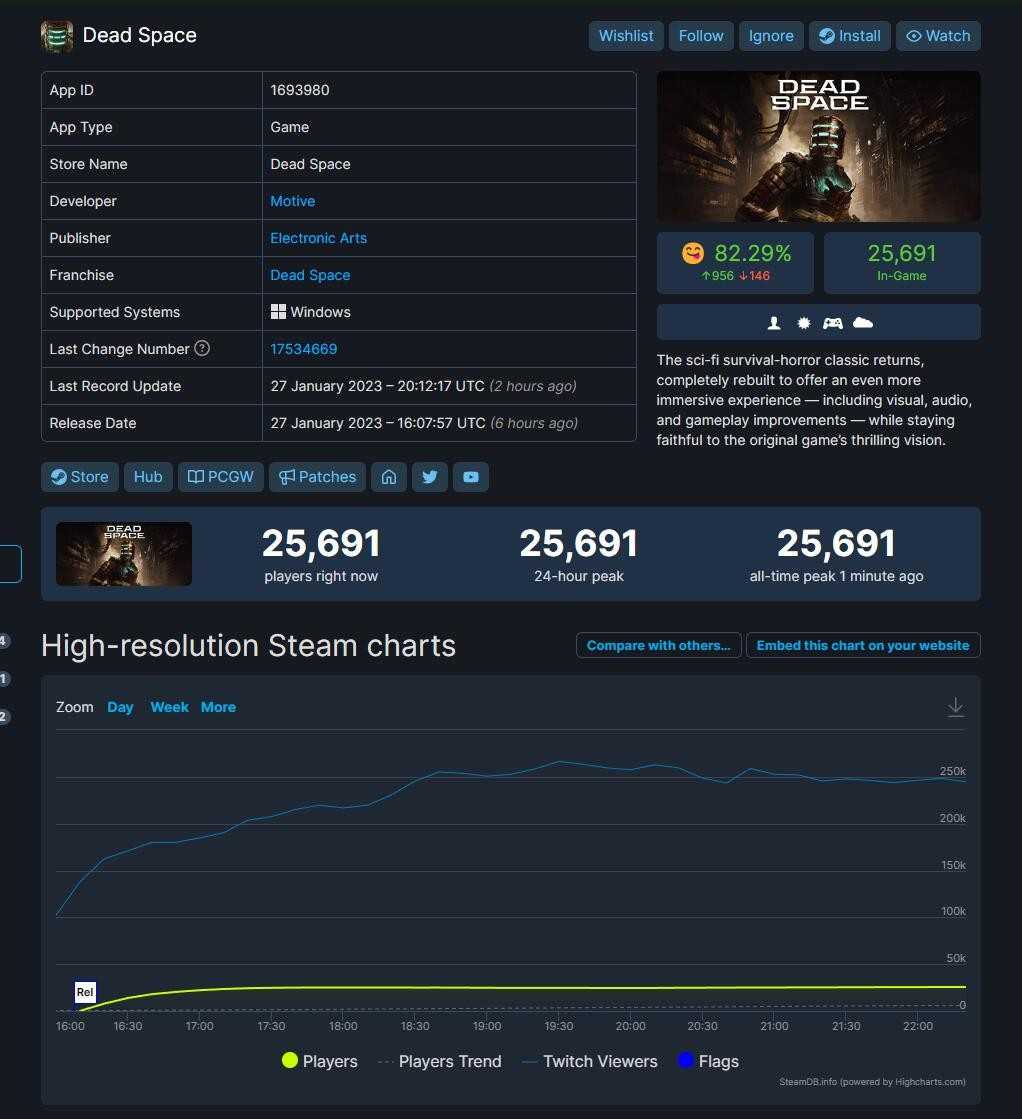Open Compare with others… selector

(658, 645)
